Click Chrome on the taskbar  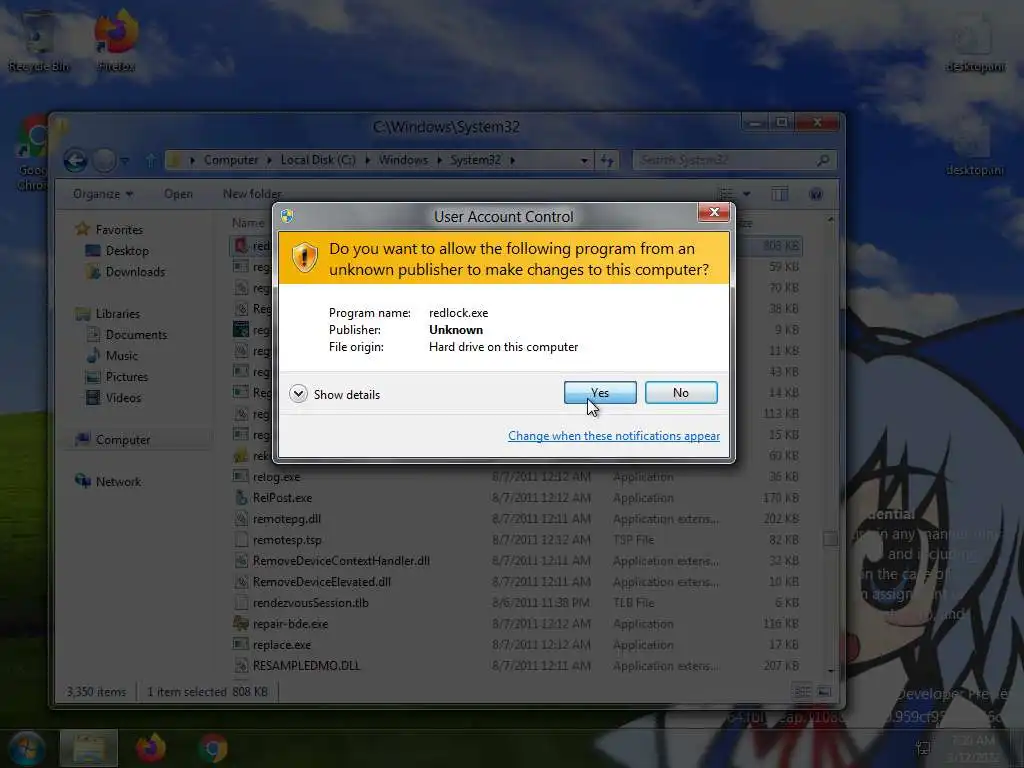tap(213, 748)
